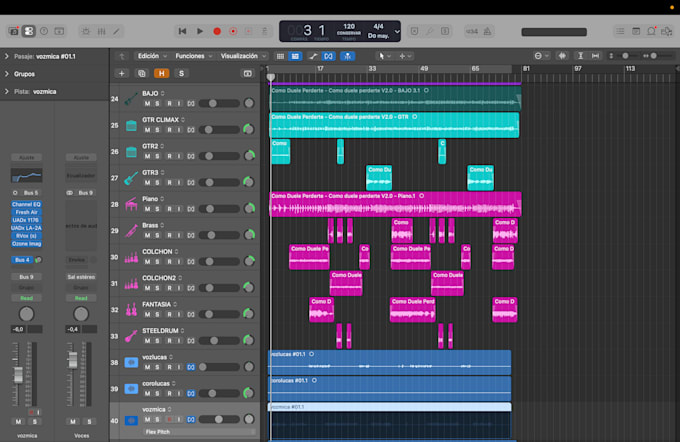The image size is (680, 442).
Task: Mute the BAJO track
Action: 147,104
